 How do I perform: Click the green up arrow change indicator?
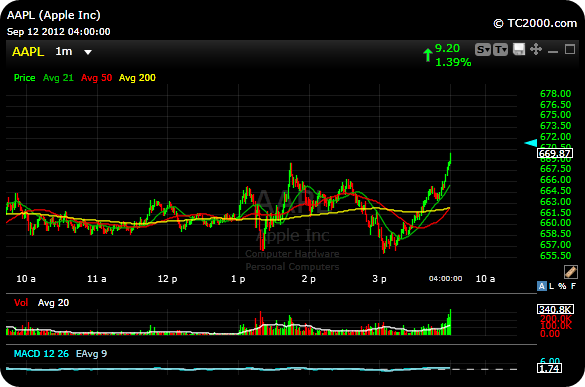coord(428,55)
